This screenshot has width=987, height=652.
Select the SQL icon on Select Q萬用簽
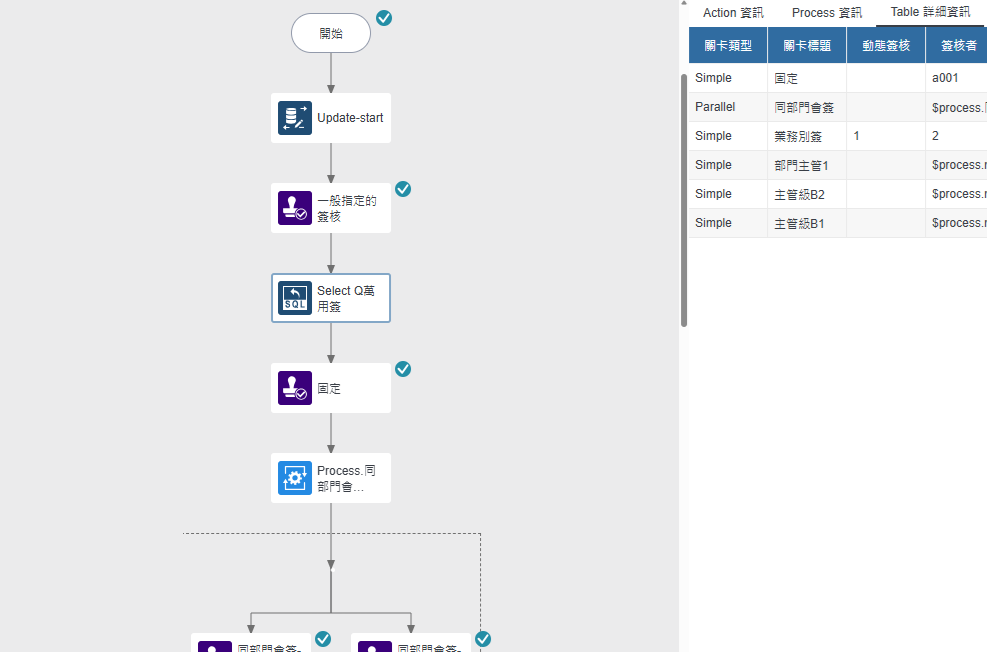[x=294, y=298]
